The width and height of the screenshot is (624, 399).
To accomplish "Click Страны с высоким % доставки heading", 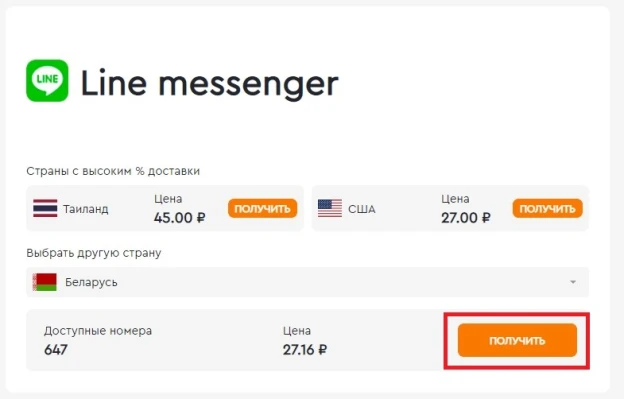I will [x=113, y=171].
